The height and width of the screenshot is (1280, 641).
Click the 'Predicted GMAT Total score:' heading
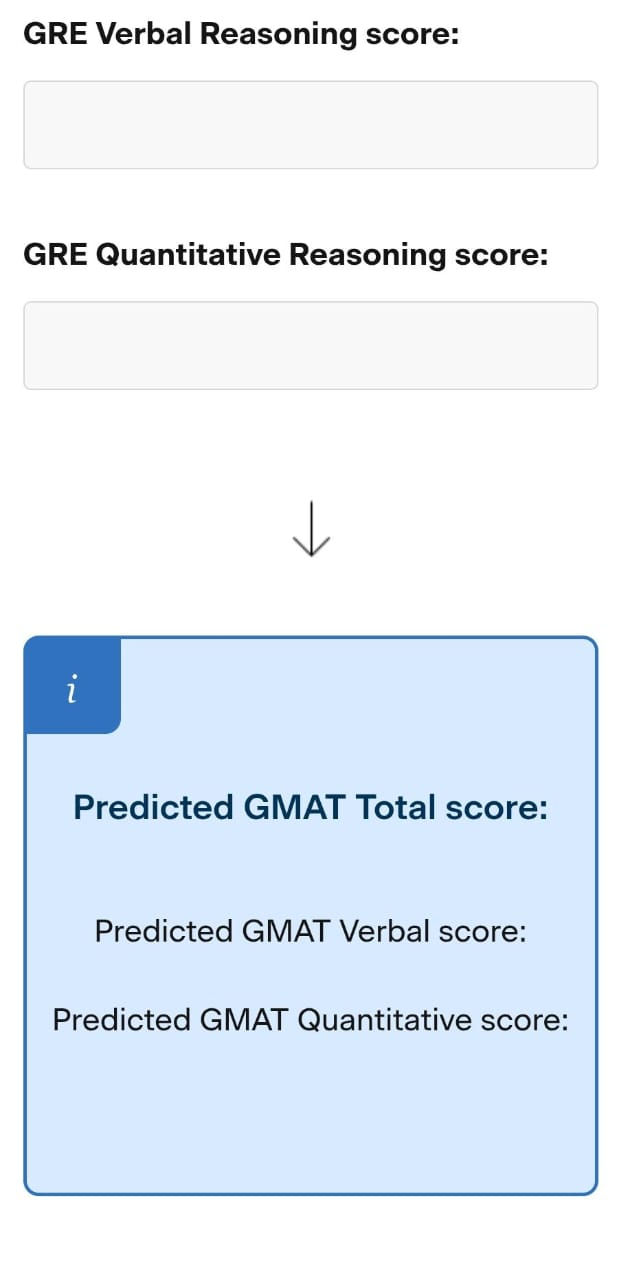click(311, 806)
